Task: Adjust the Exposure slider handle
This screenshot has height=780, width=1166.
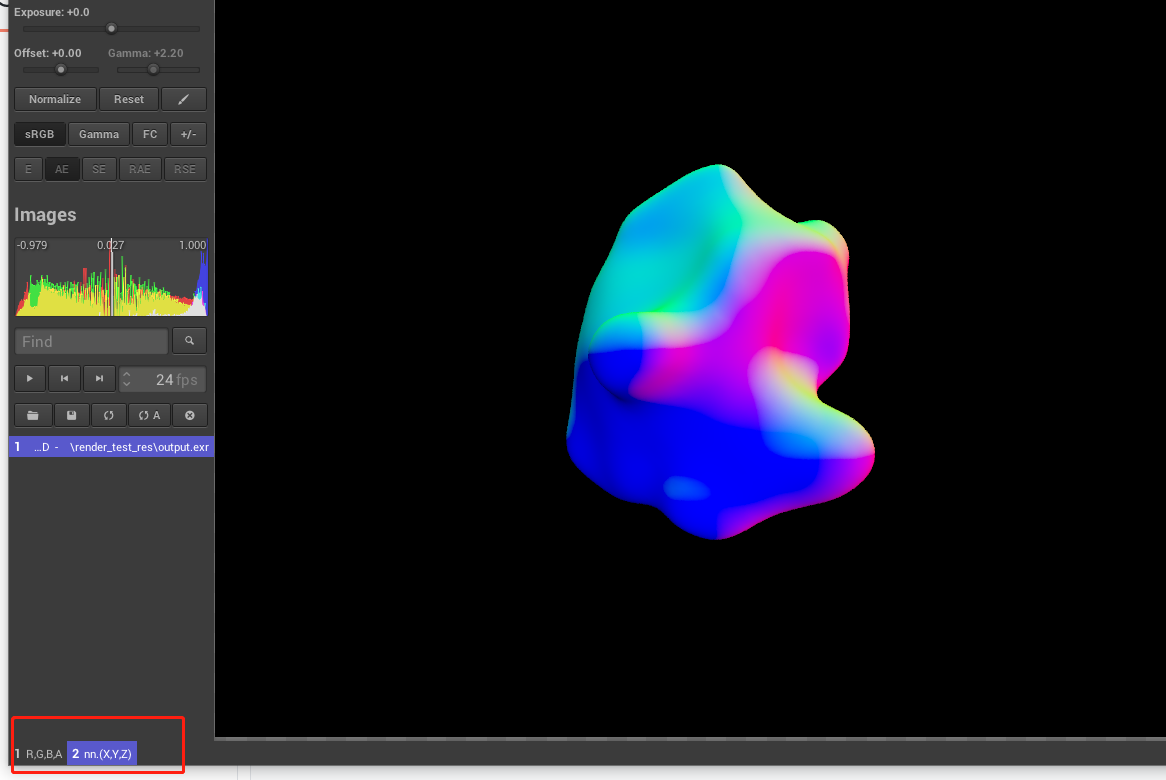Action: pyautogui.click(x=111, y=29)
